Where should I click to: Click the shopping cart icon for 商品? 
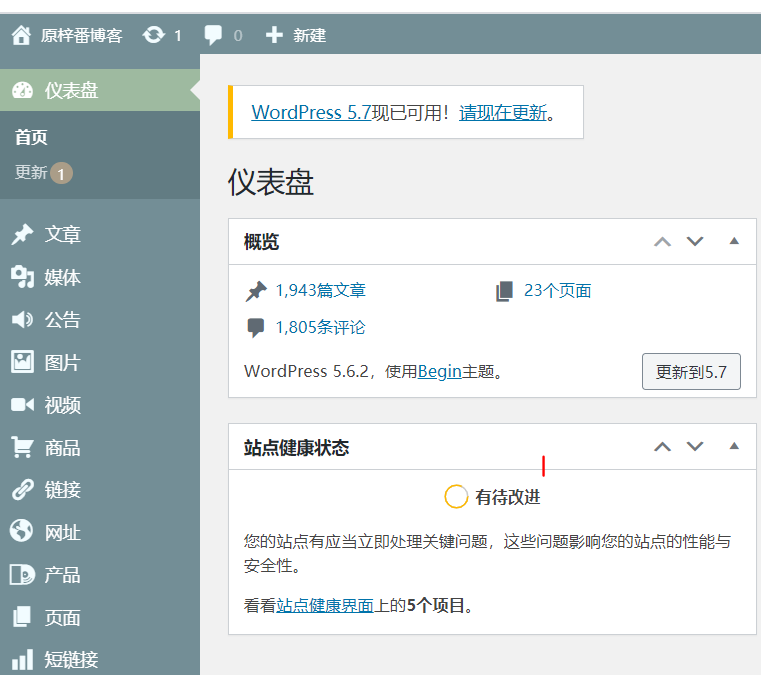(x=22, y=447)
